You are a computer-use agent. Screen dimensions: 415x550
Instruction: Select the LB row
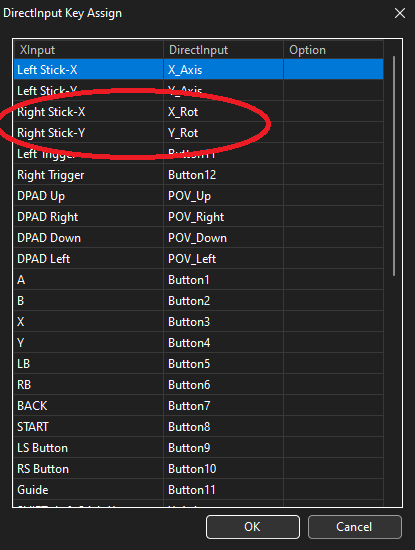click(199, 364)
